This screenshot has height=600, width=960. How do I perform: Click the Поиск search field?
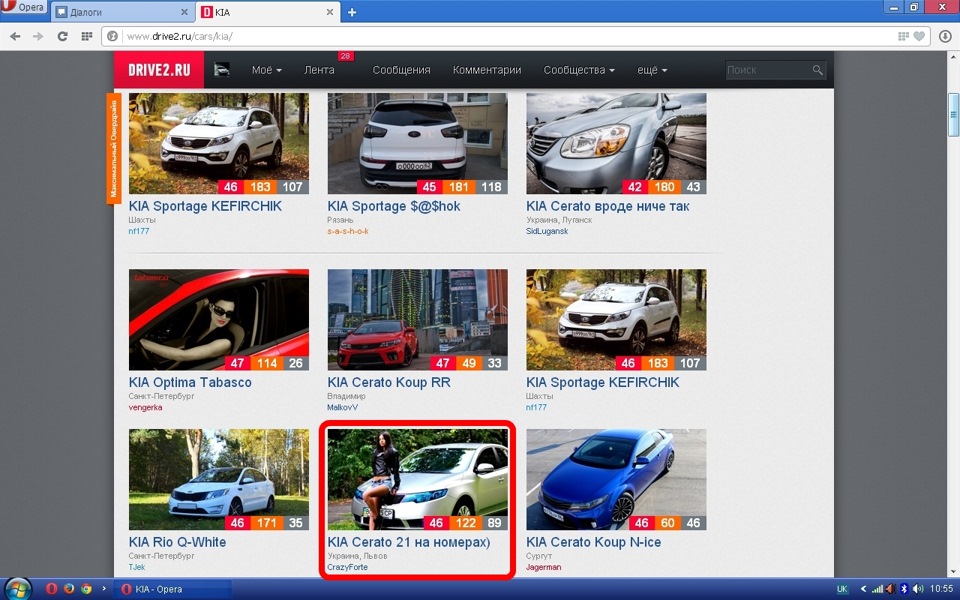pyautogui.click(x=767, y=70)
